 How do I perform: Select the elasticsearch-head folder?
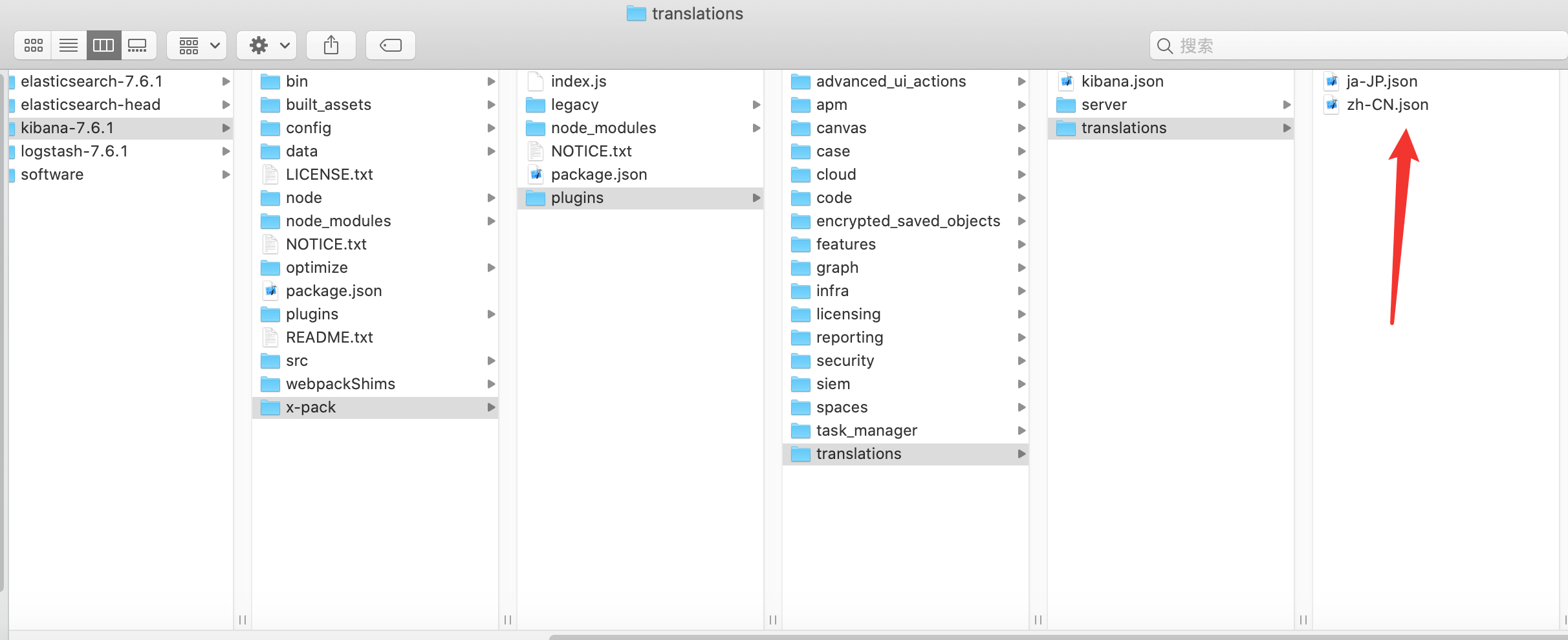point(91,105)
